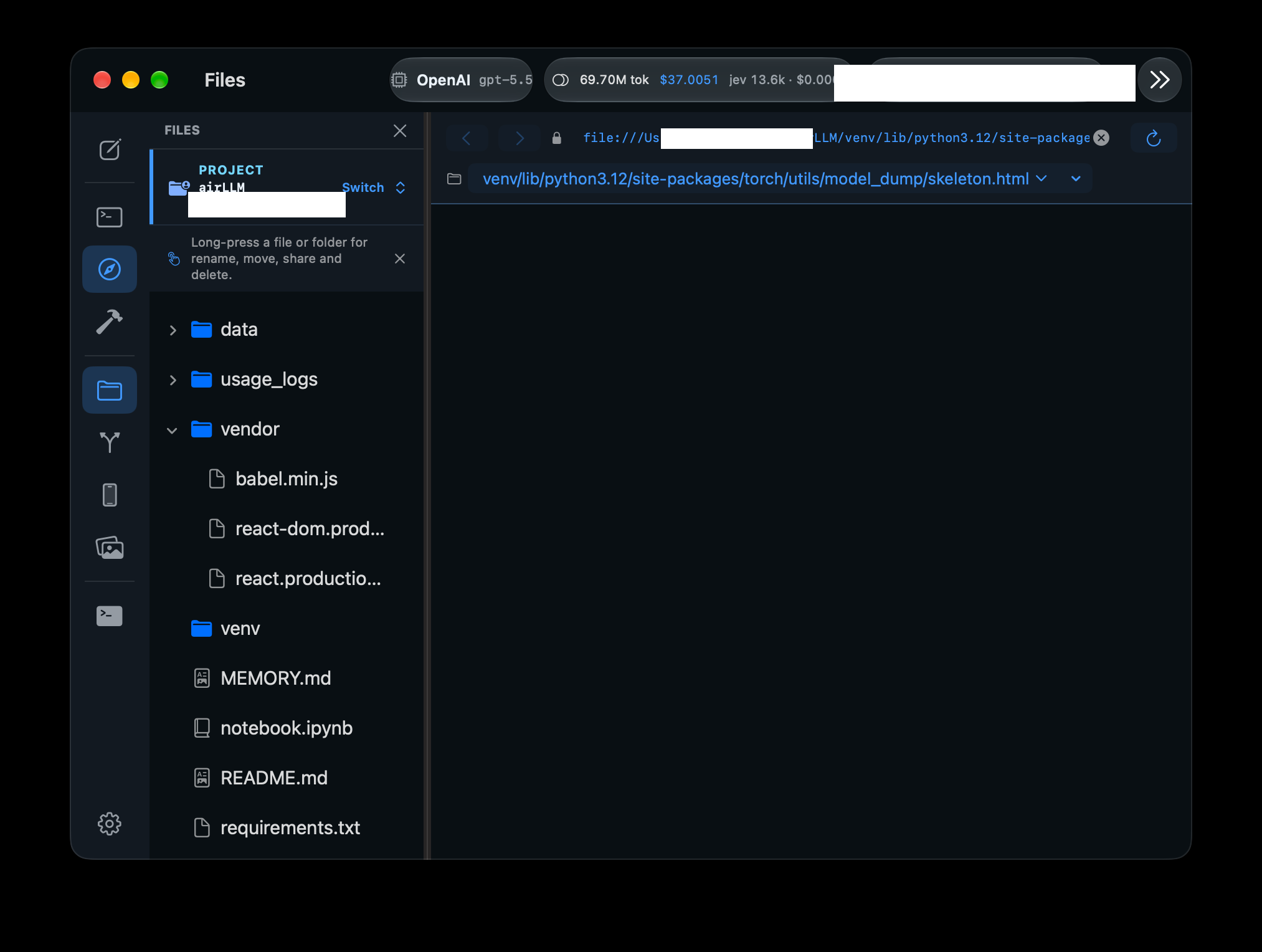
Task: Open the image gallery icon
Action: click(110, 547)
